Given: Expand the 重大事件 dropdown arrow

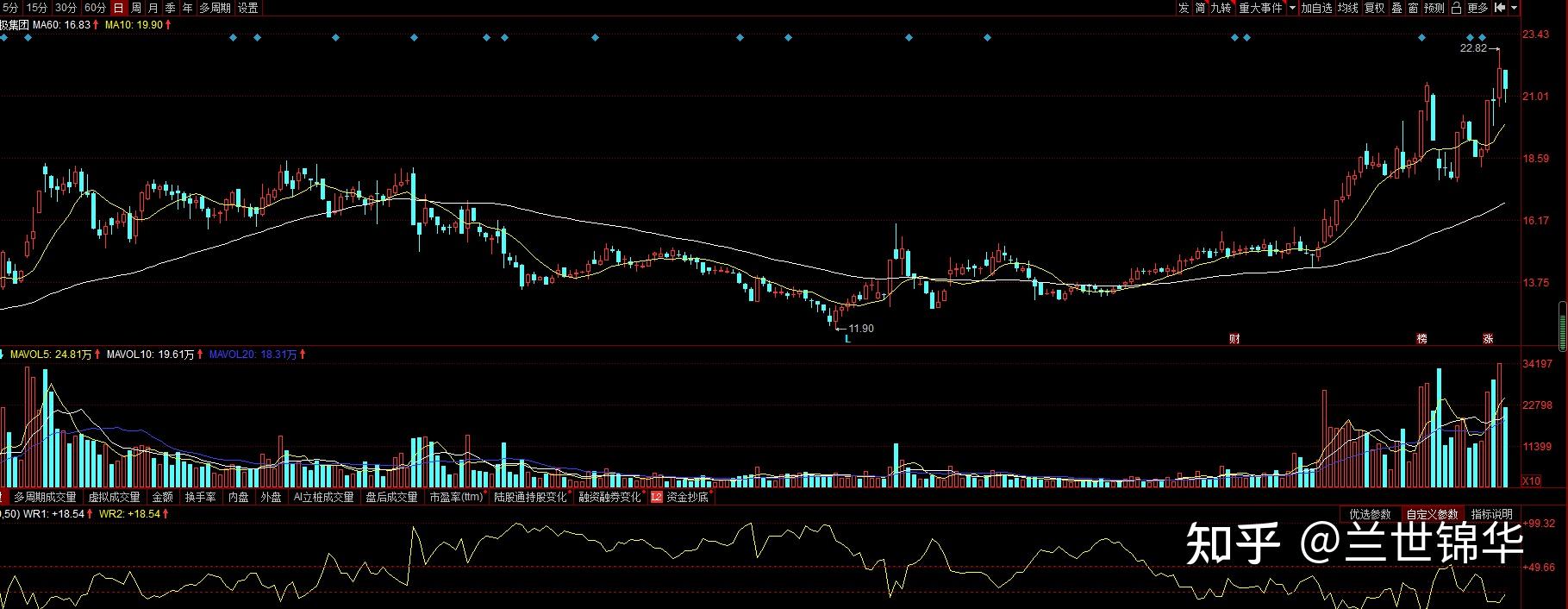Looking at the screenshot, I should point(1291,8).
